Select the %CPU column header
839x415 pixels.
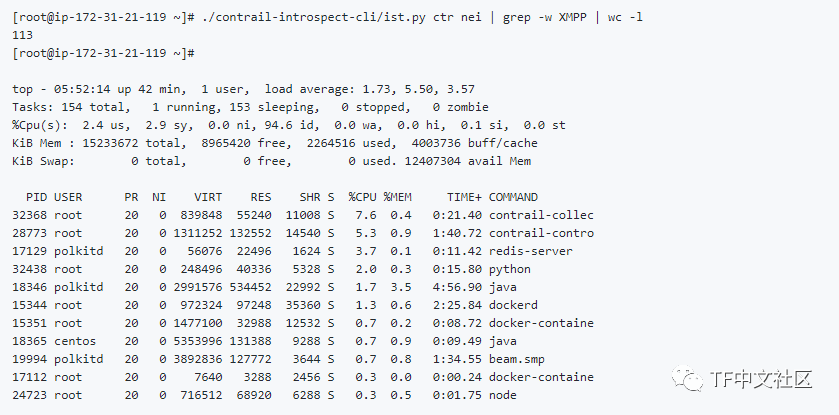coord(362,197)
